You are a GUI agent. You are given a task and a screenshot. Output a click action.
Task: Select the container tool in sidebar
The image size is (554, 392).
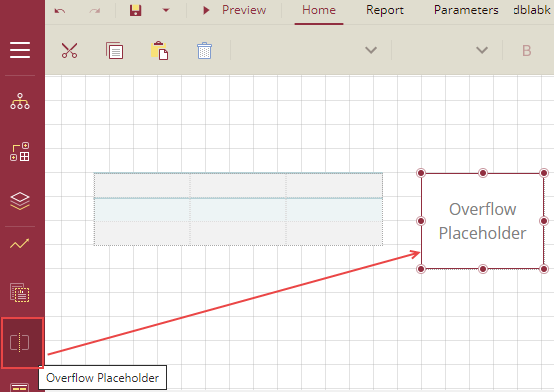(x=20, y=293)
